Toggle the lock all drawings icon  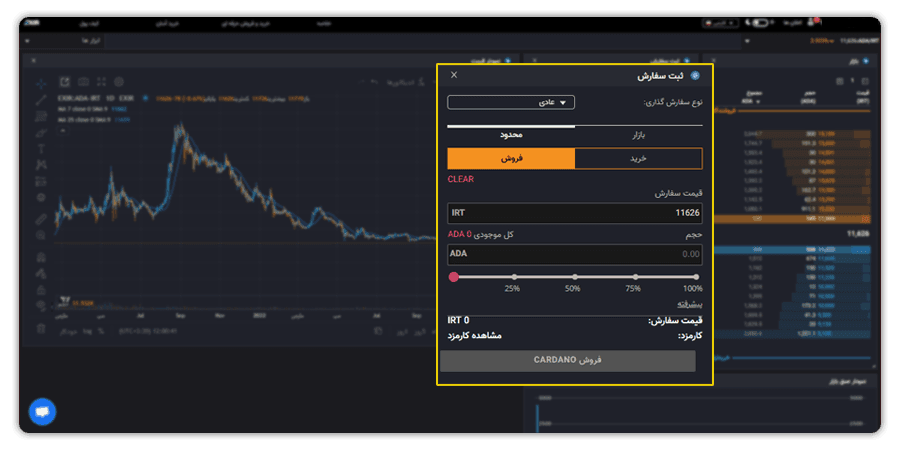click(x=41, y=289)
